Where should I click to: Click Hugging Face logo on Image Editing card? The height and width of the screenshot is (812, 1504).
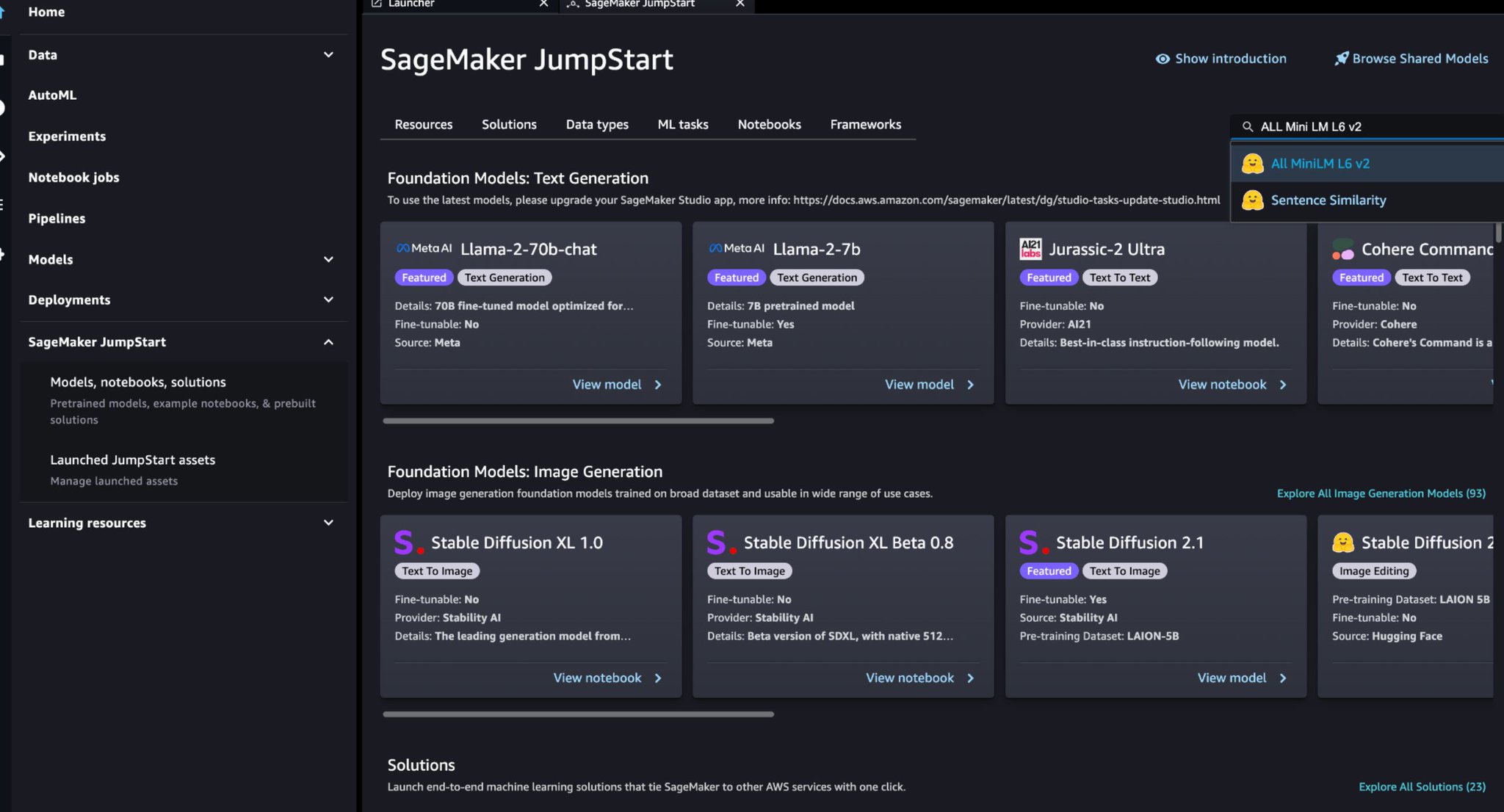click(x=1343, y=543)
